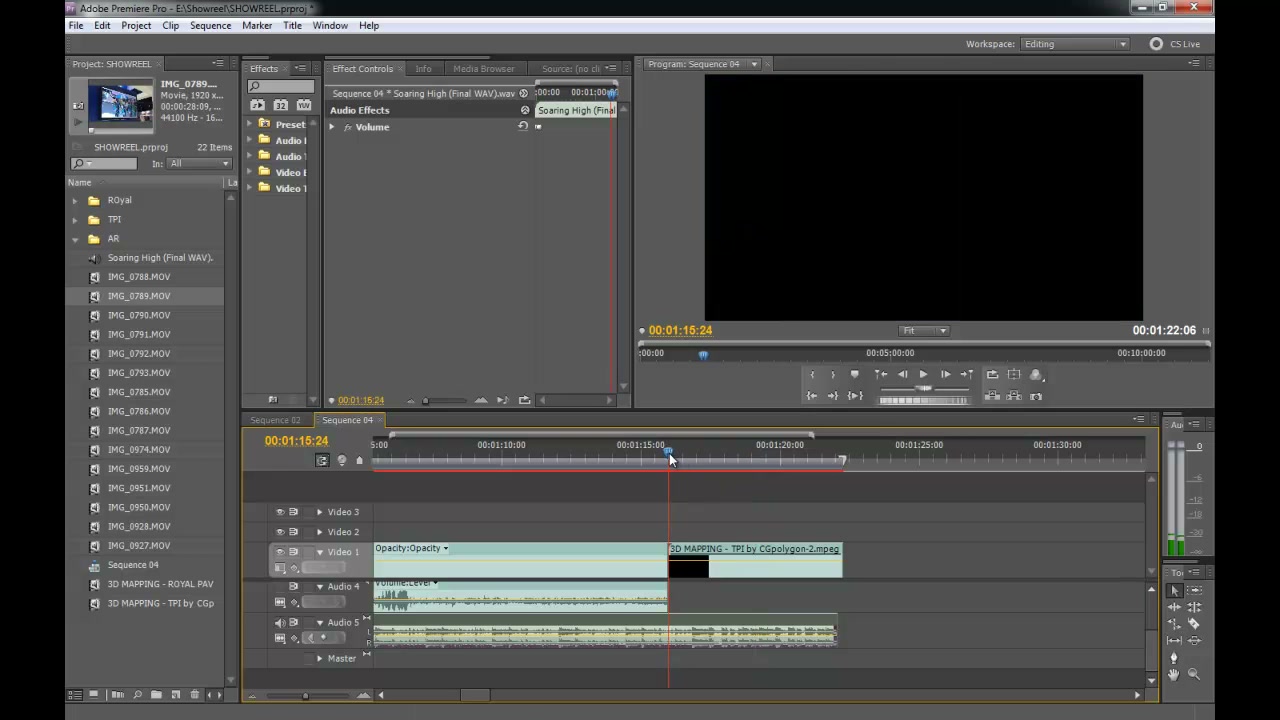
Task: Click the Loop button in Program monitor
Action: click(992, 374)
